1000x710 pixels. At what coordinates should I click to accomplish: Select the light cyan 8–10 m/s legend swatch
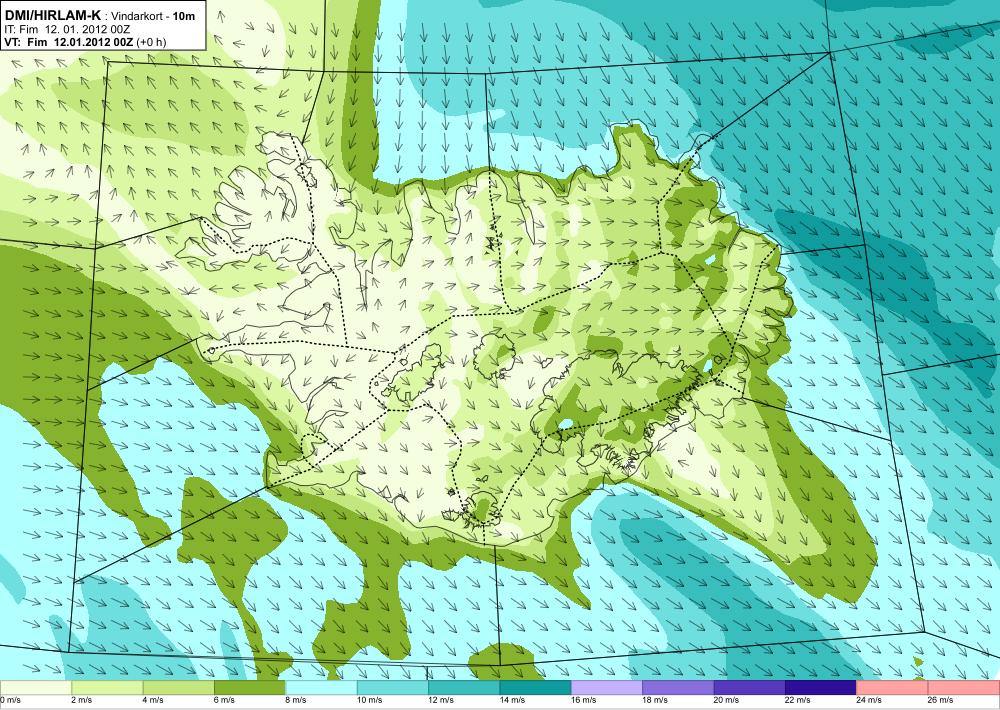tap(321, 688)
